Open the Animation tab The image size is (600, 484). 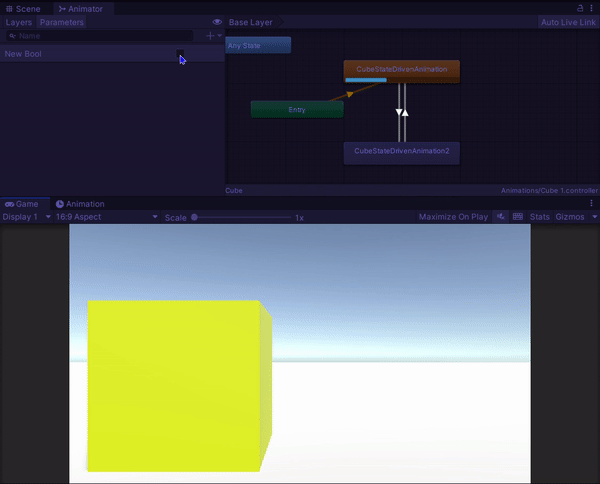pyautogui.click(x=80, y=204)
